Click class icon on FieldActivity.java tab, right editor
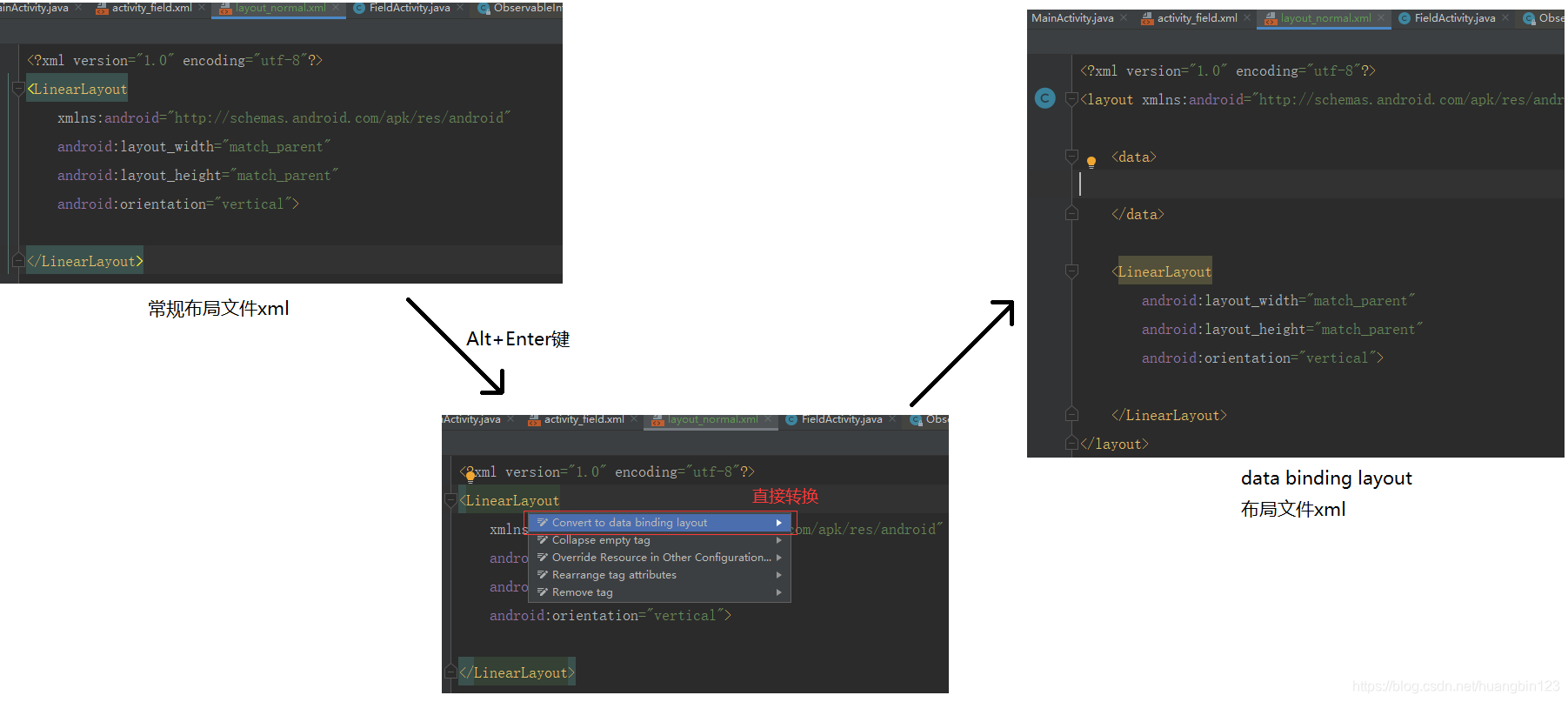Screen dimensions: 1568x702 point(1404,18)
